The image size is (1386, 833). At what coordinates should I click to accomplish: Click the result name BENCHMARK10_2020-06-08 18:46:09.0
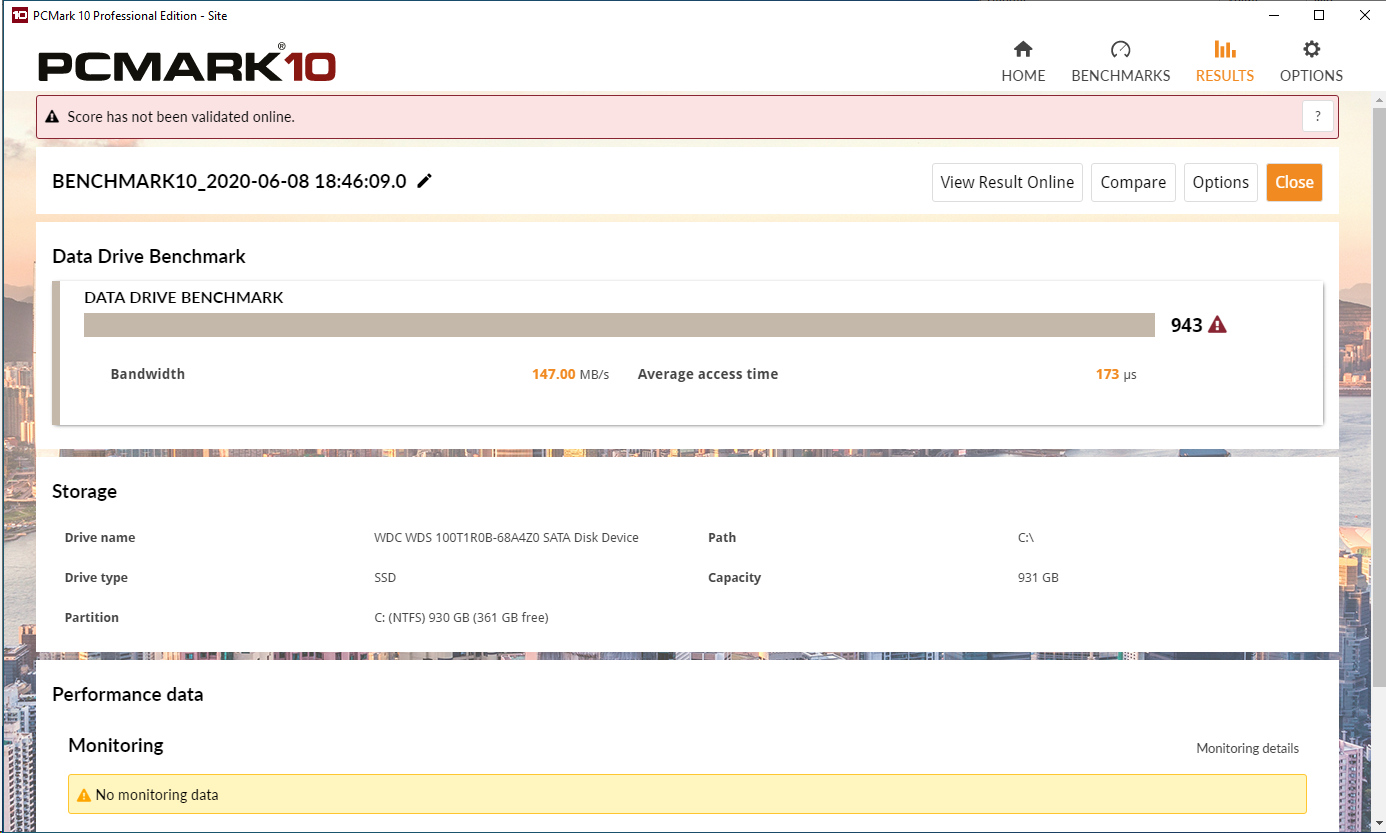(x=229, y=181)
